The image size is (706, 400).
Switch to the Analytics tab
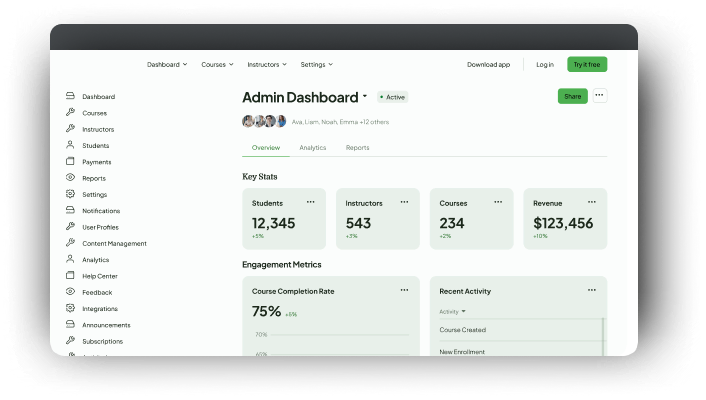click(312, 148)
